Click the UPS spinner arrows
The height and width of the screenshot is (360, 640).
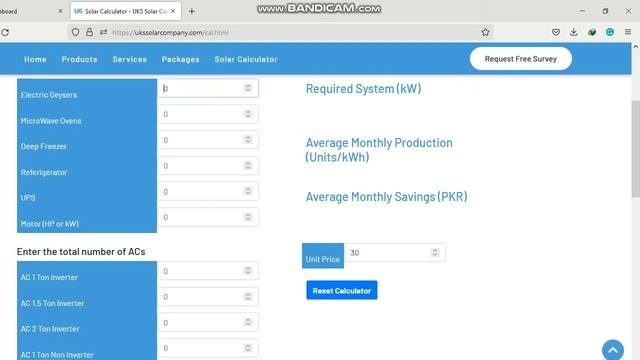[248, 191]
